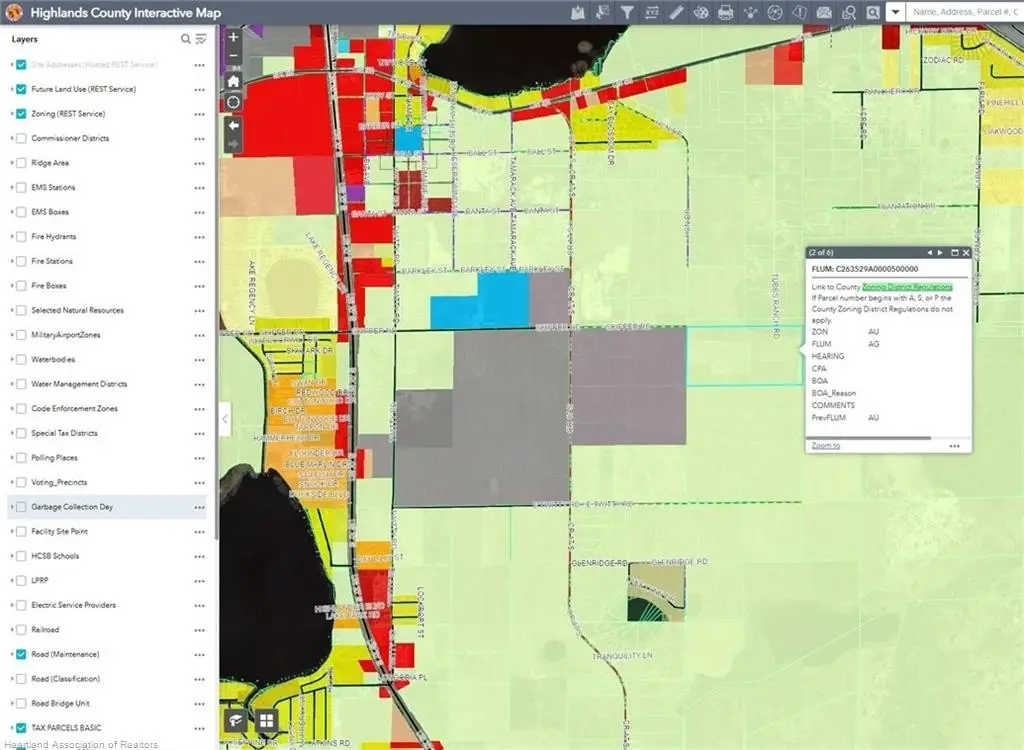Show next feature in popup
The image size is (1024, 750).
point(940,253)
